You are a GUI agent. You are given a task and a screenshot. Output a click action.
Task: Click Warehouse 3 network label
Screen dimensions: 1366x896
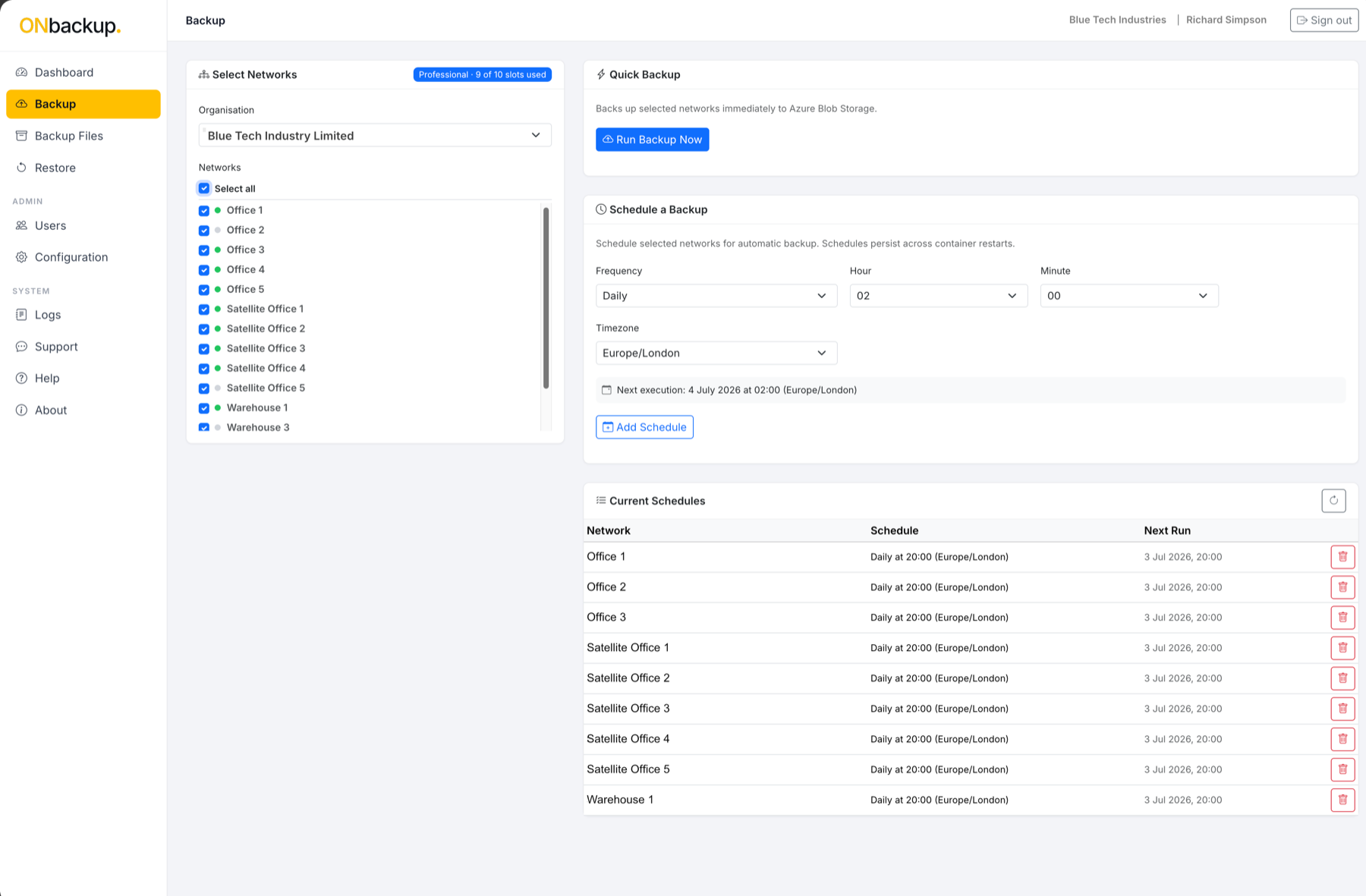pos(258,427)
